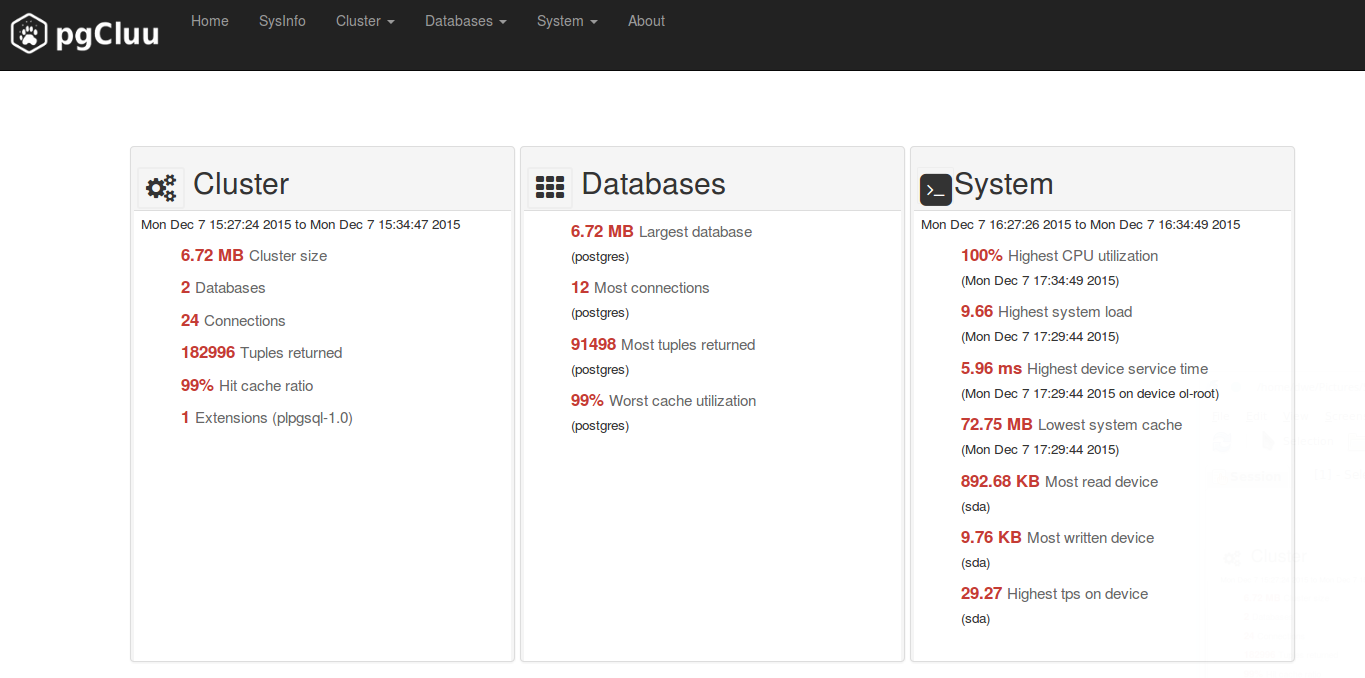Click the 91498 Most tuples returned entry
Image resolution: width=1365 pixels, height=678 pixels.
(x=663, y=345)
